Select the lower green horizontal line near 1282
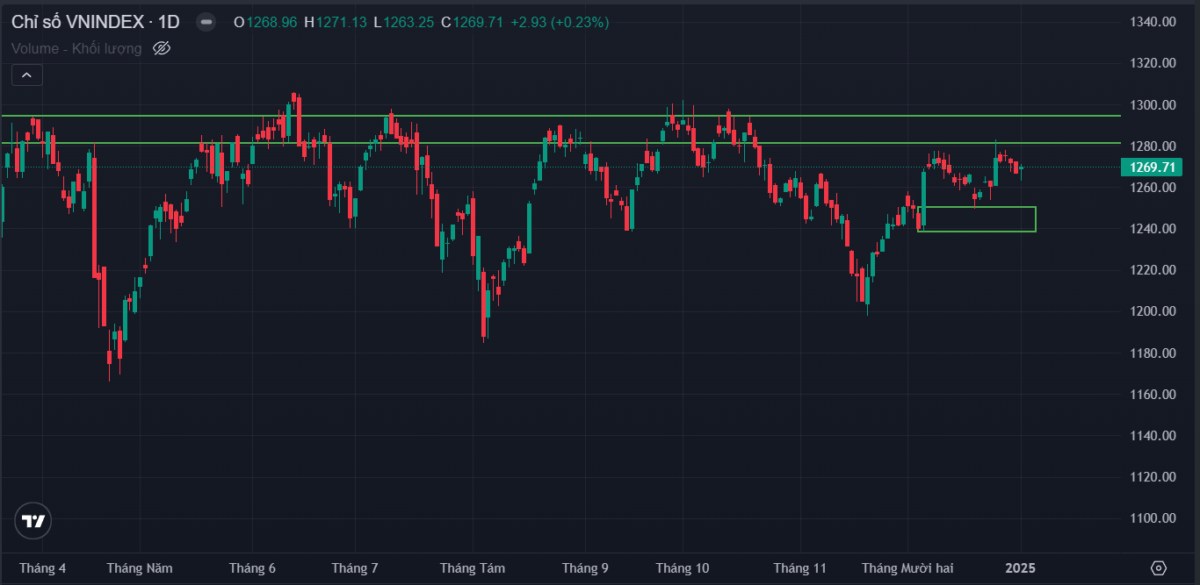The height and width of the screenshot is (585, 1200). (560, 143)
